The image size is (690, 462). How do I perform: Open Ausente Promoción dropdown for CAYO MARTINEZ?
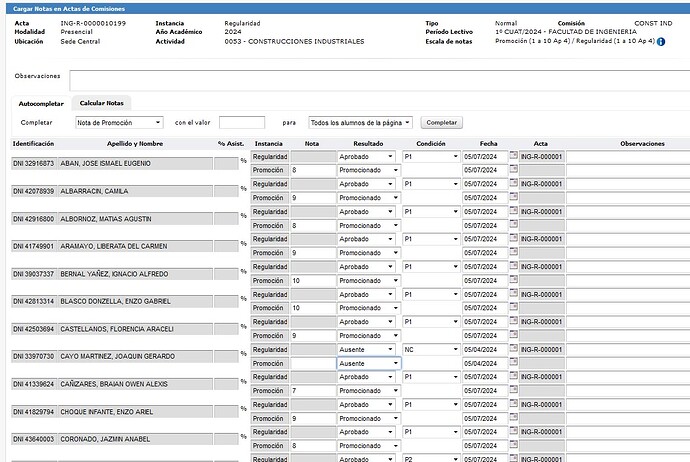pyautogui.click(x=369, y=363)
